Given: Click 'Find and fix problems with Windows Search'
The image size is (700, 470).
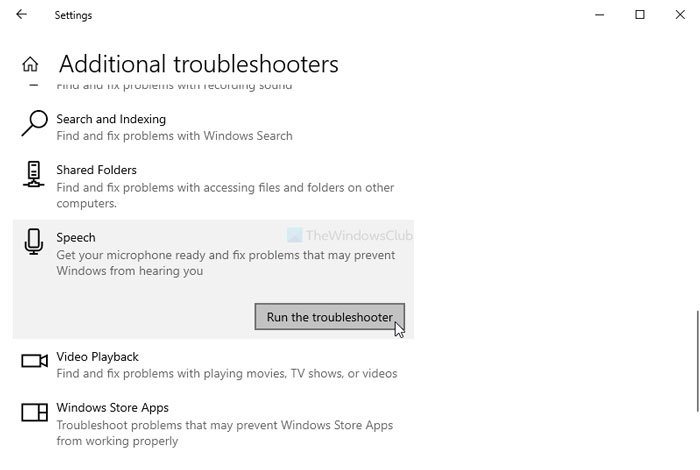Looking at the screenshot, I should [175, 136].
